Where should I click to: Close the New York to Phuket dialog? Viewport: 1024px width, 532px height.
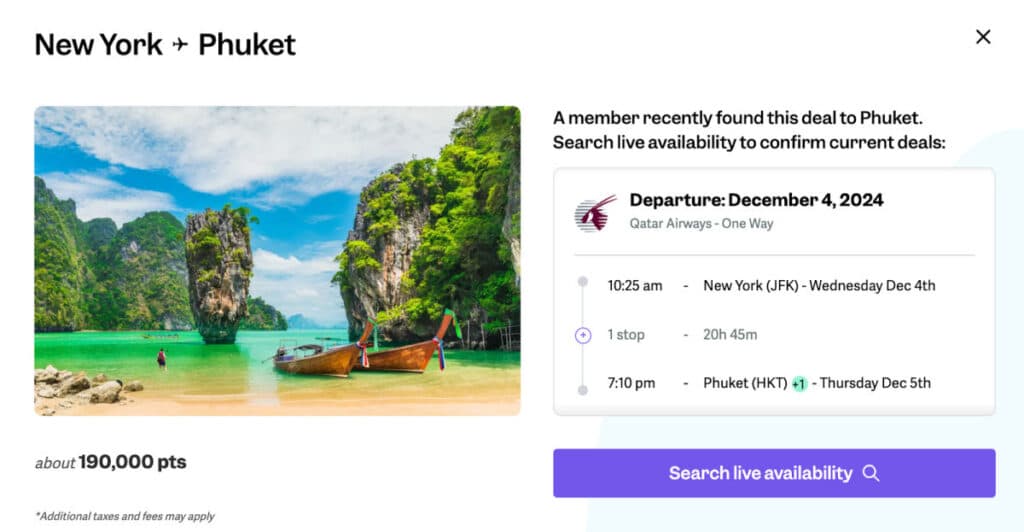[x=983, y=37]
